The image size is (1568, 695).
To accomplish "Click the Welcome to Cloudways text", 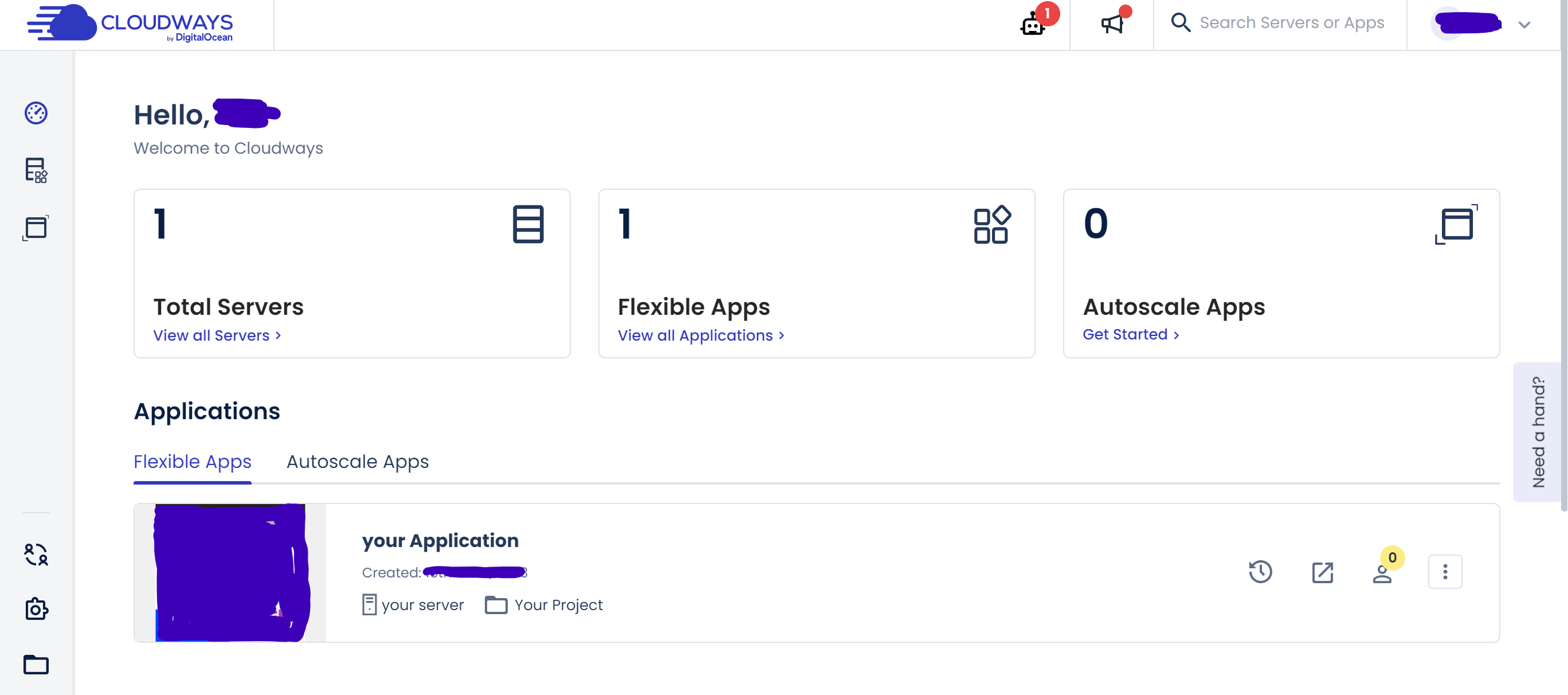I will pos(228,148).
